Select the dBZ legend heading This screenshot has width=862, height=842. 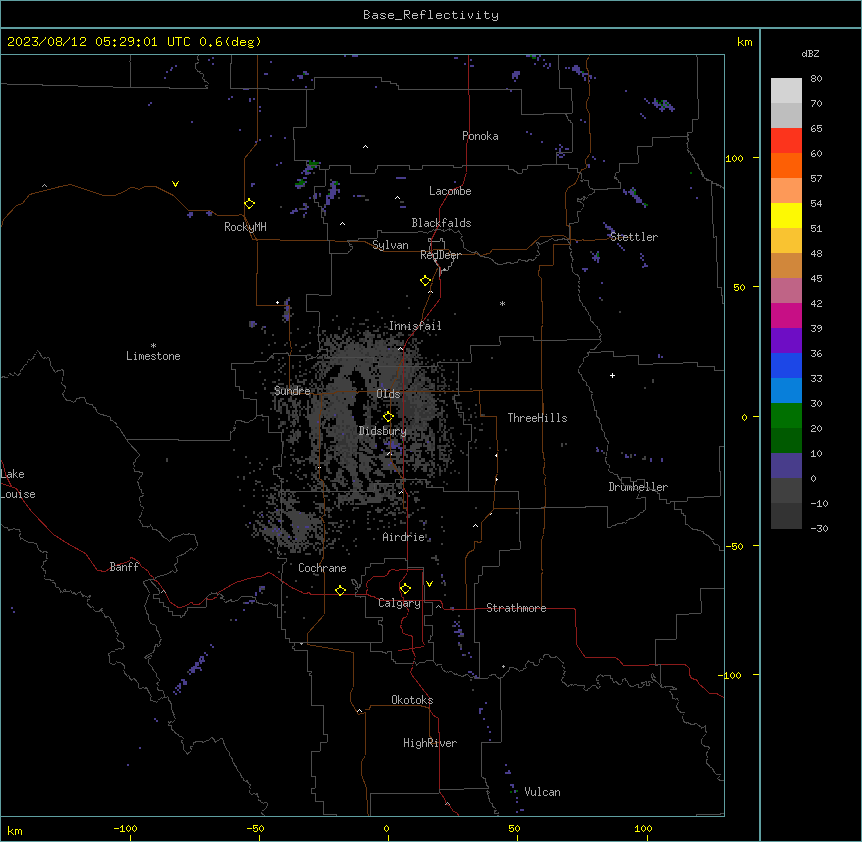810,54
